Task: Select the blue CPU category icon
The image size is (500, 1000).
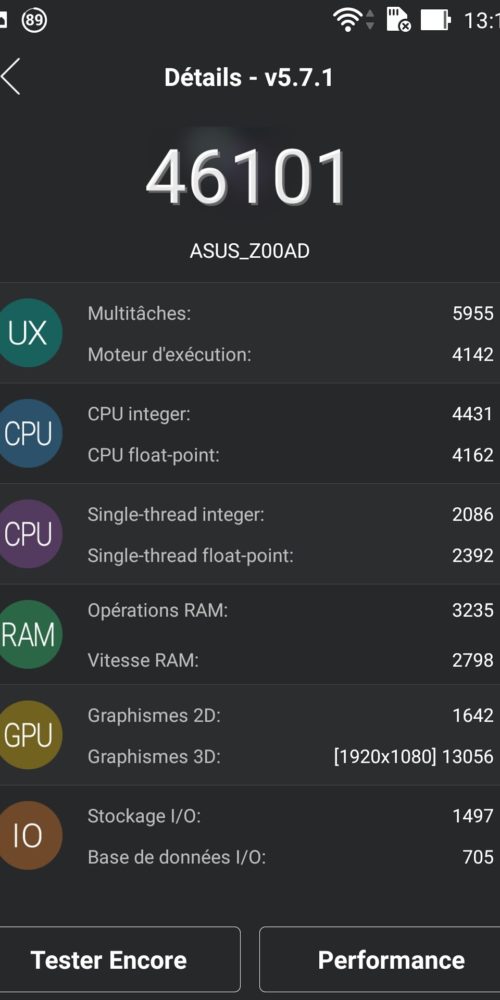Action: coord(27,434)
